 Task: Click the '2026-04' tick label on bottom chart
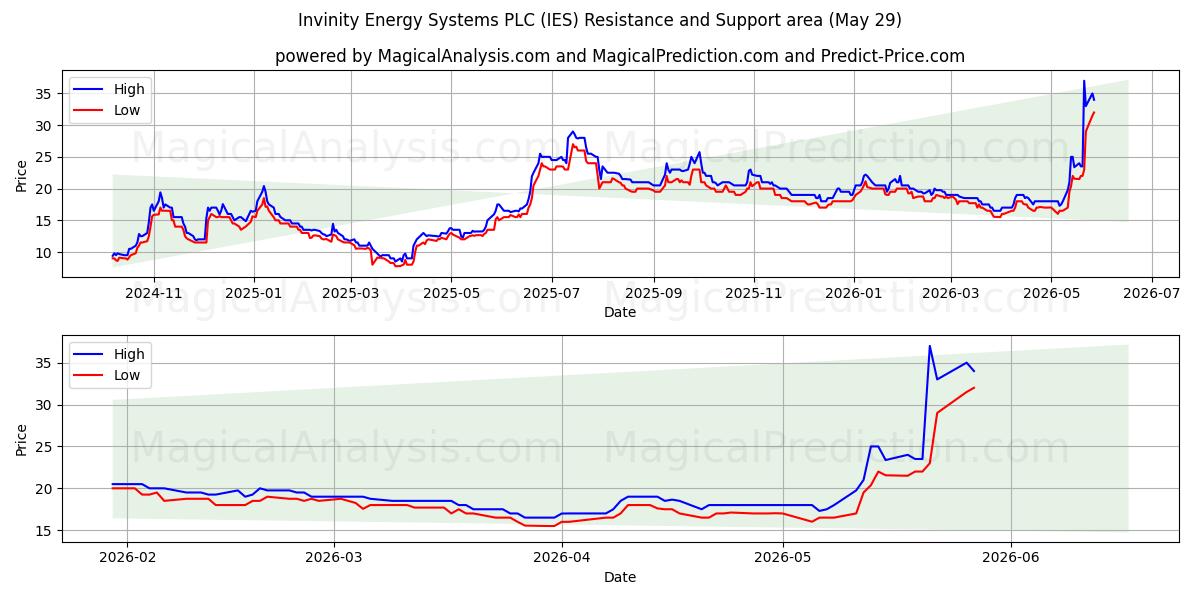tap(562, 558)
